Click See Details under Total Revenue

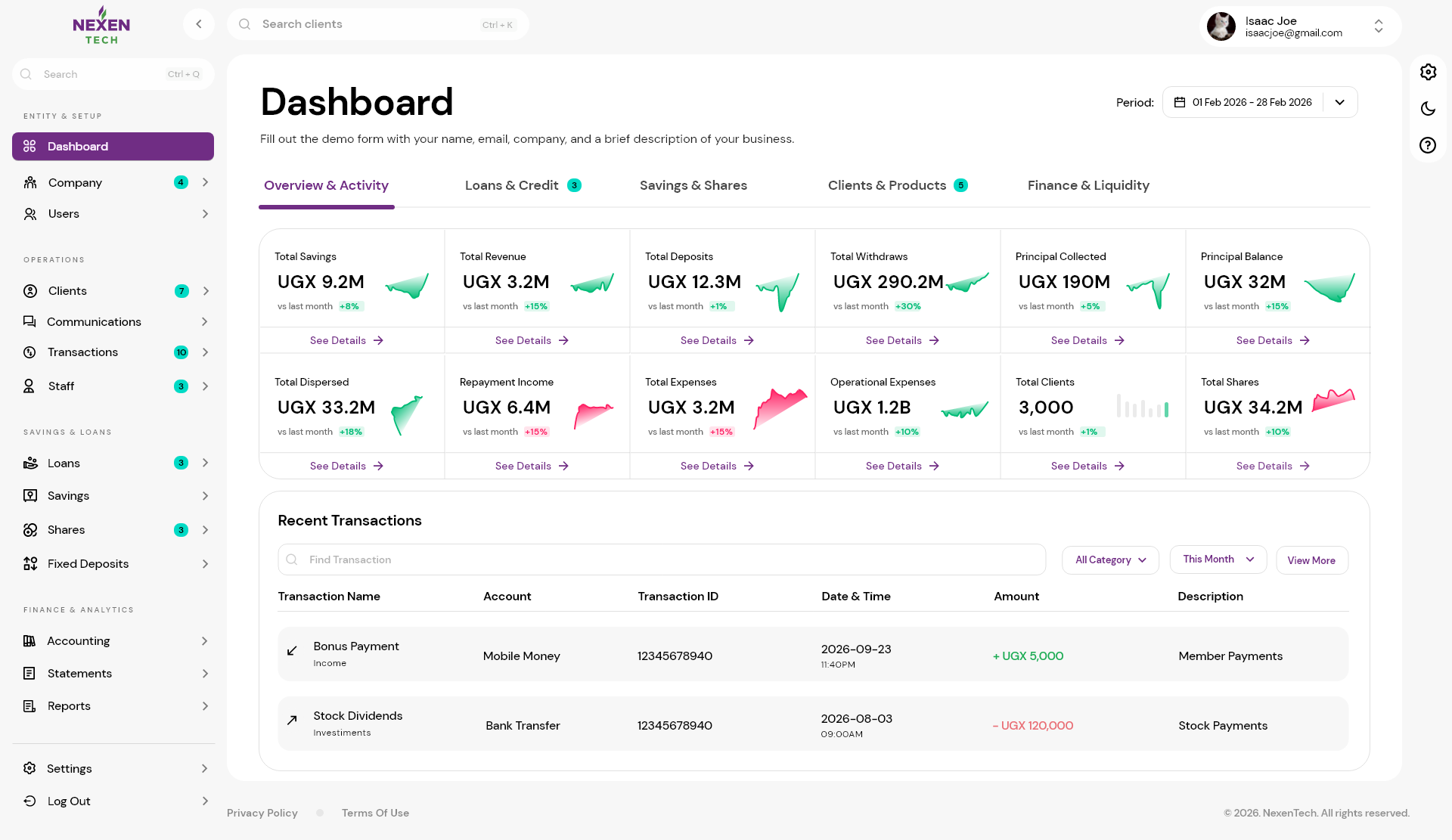532,340
